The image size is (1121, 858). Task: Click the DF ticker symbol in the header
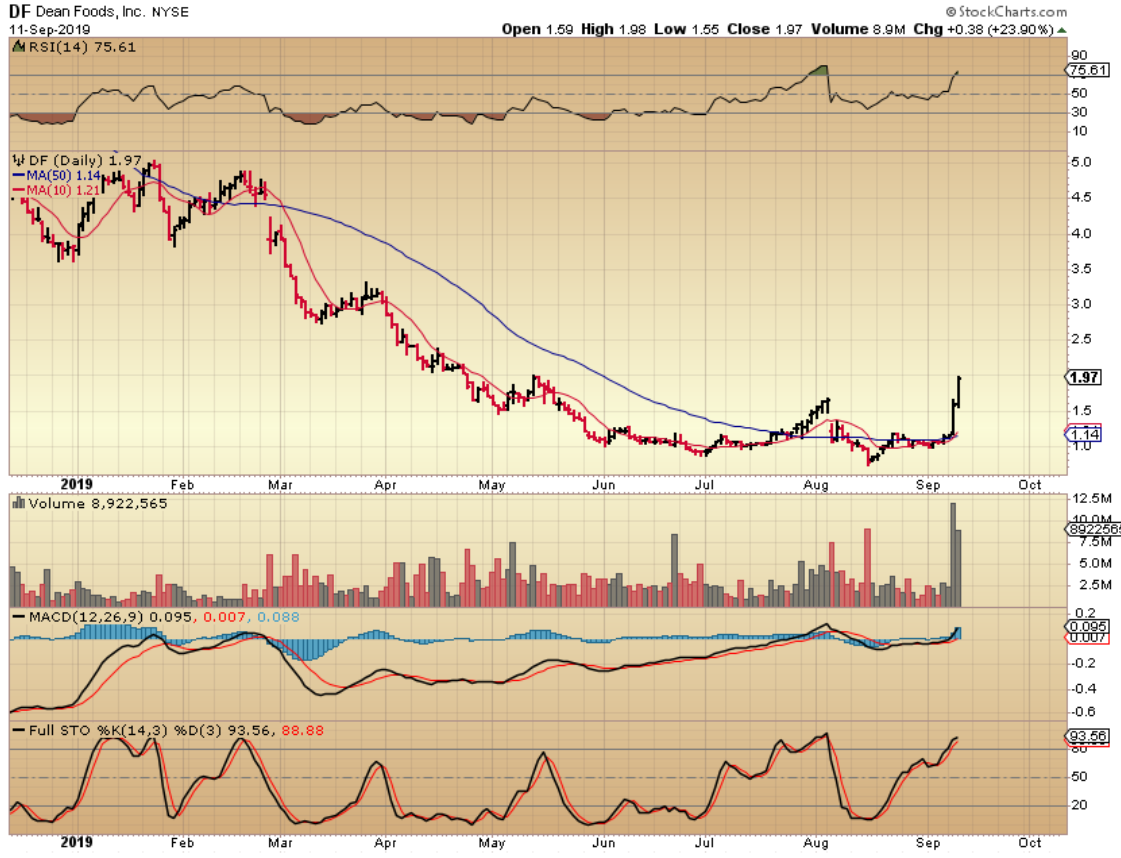[x=19, y=12]
